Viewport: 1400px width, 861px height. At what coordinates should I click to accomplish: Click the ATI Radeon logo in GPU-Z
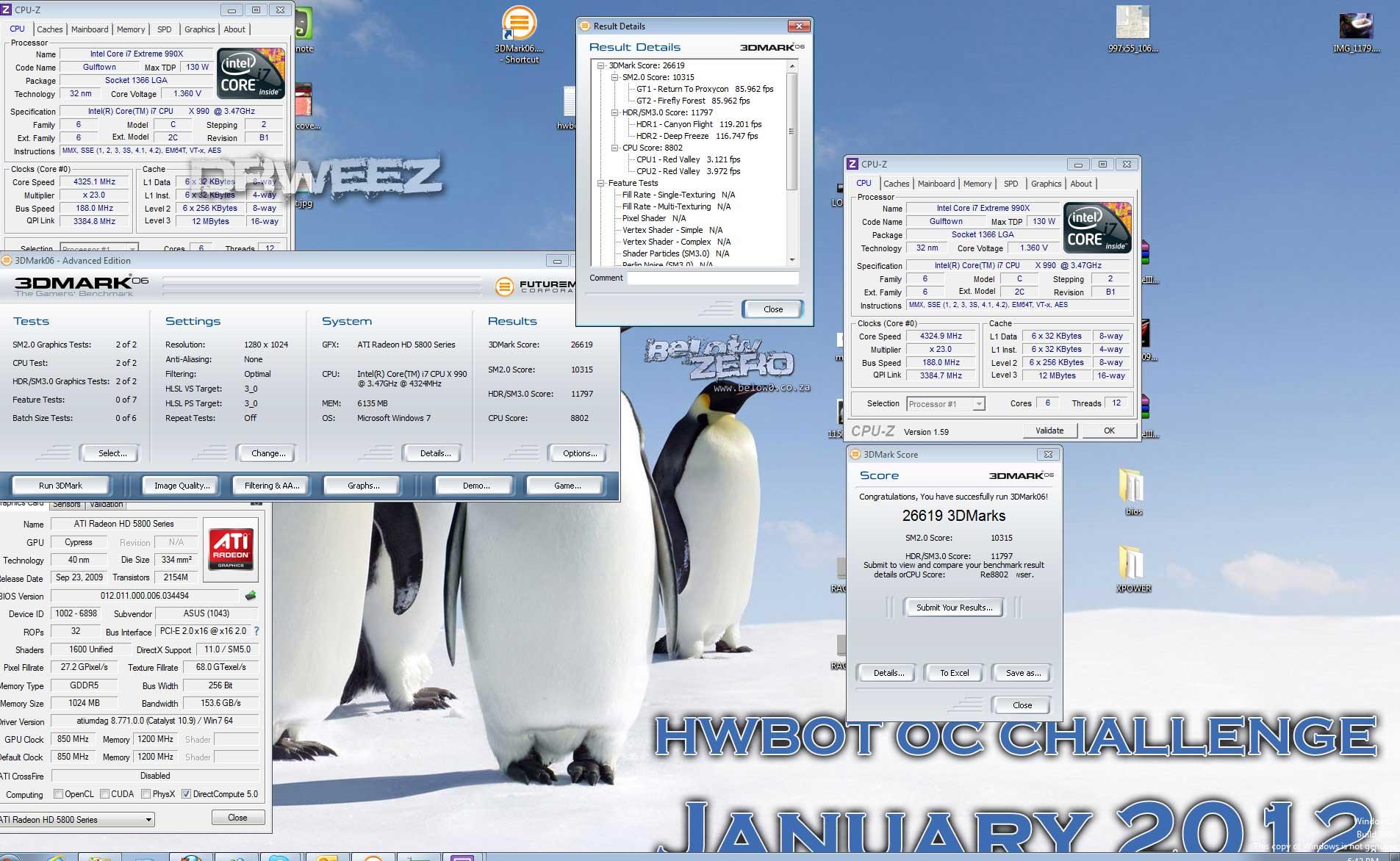tap(231, 548)
